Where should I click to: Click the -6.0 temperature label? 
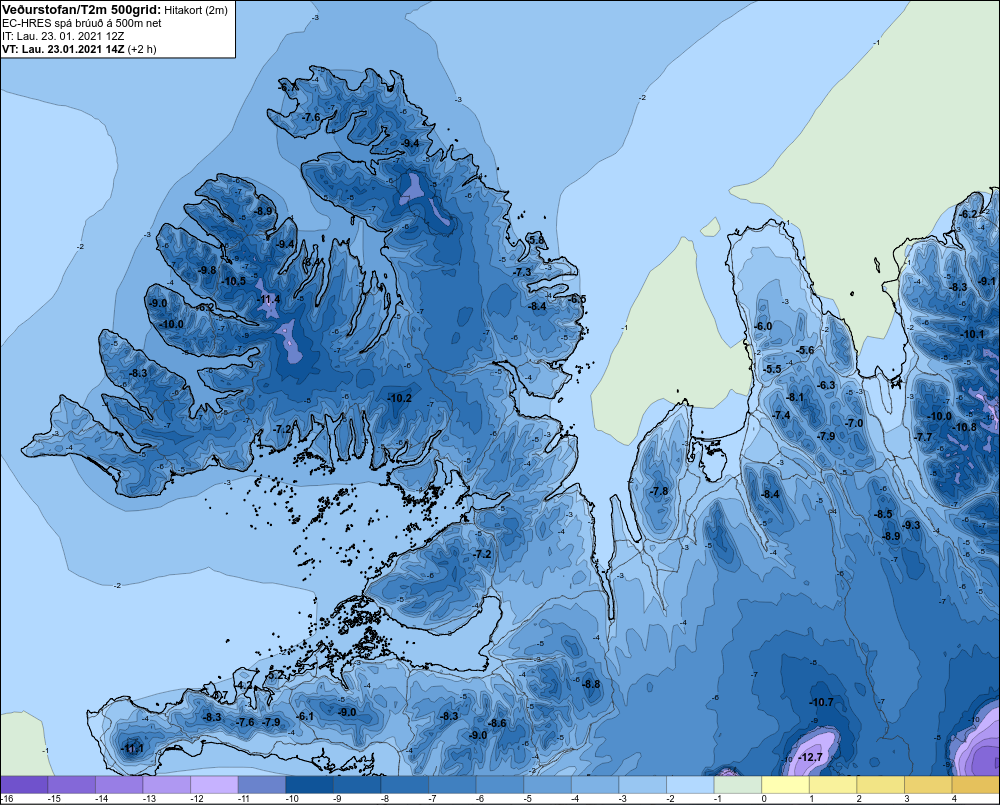pyautogui.click(x=763, y=326)
